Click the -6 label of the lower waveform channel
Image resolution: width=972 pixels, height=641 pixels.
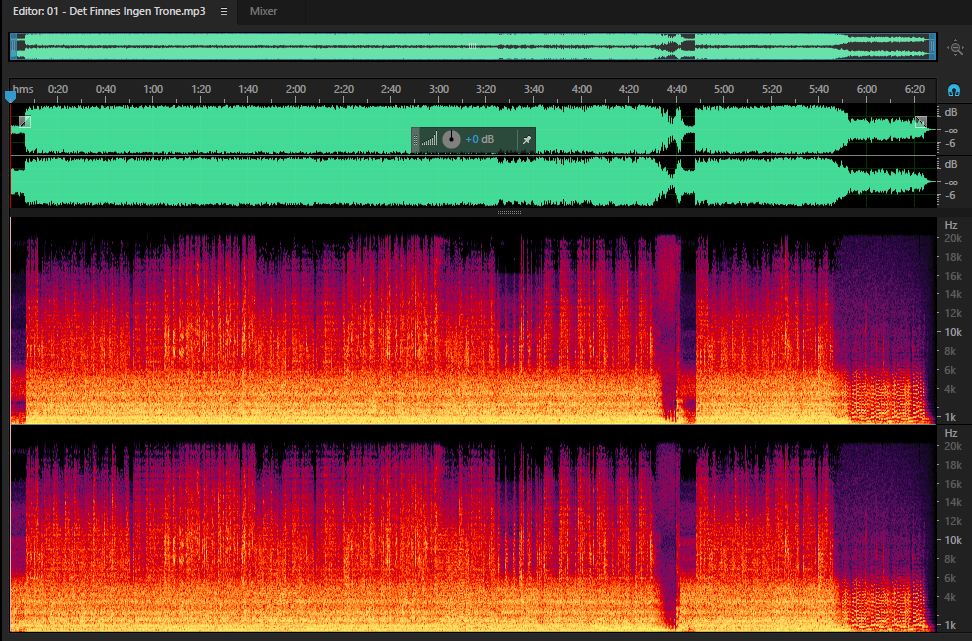(x=952, y=196)
